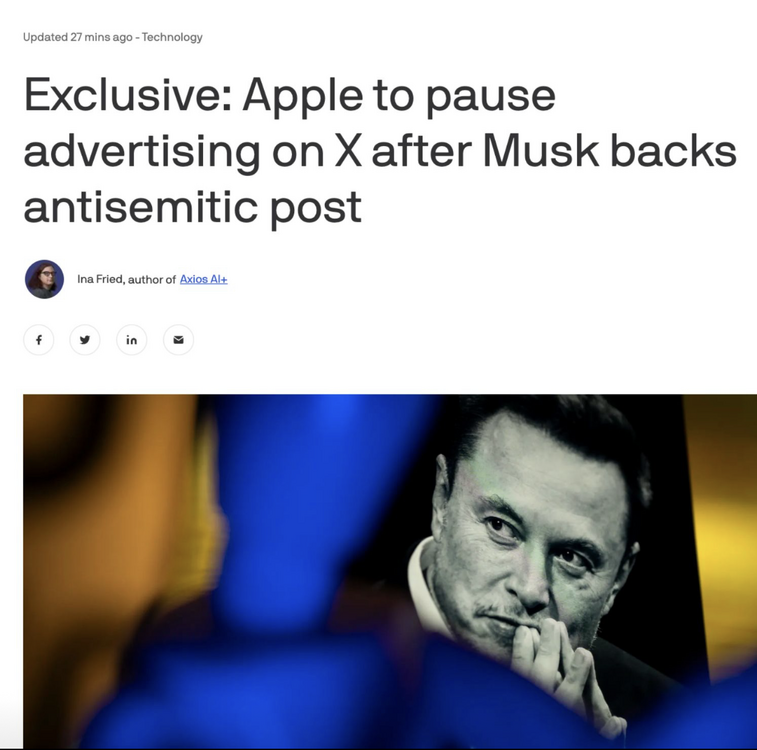This screenshot has height=750, width=757.
Task: Share the article by email envelope icon
Action: [x=178, y=340]
